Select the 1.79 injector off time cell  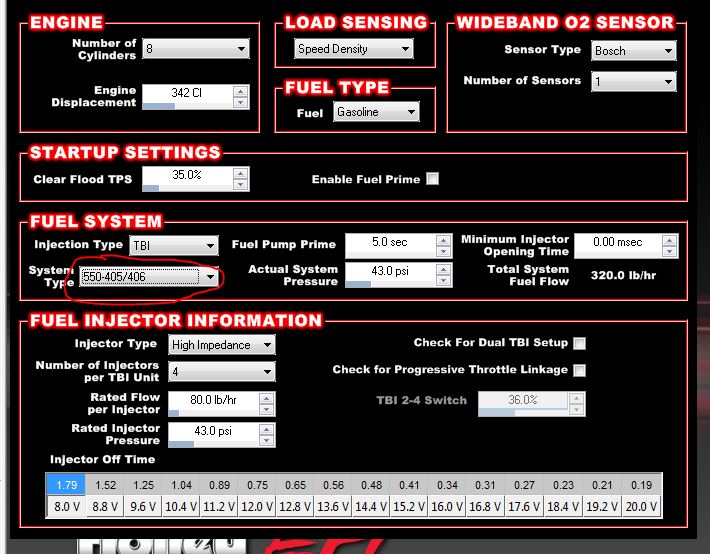64,484
